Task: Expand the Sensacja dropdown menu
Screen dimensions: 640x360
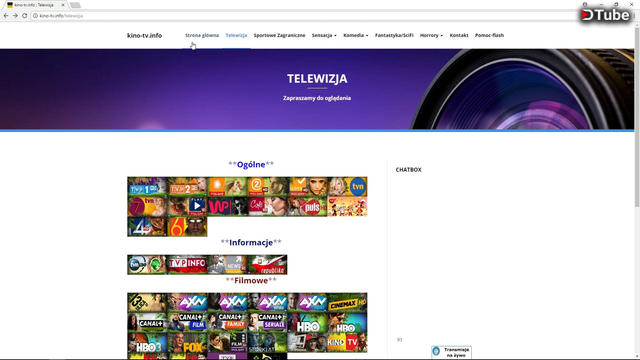Action: point(324,36)
